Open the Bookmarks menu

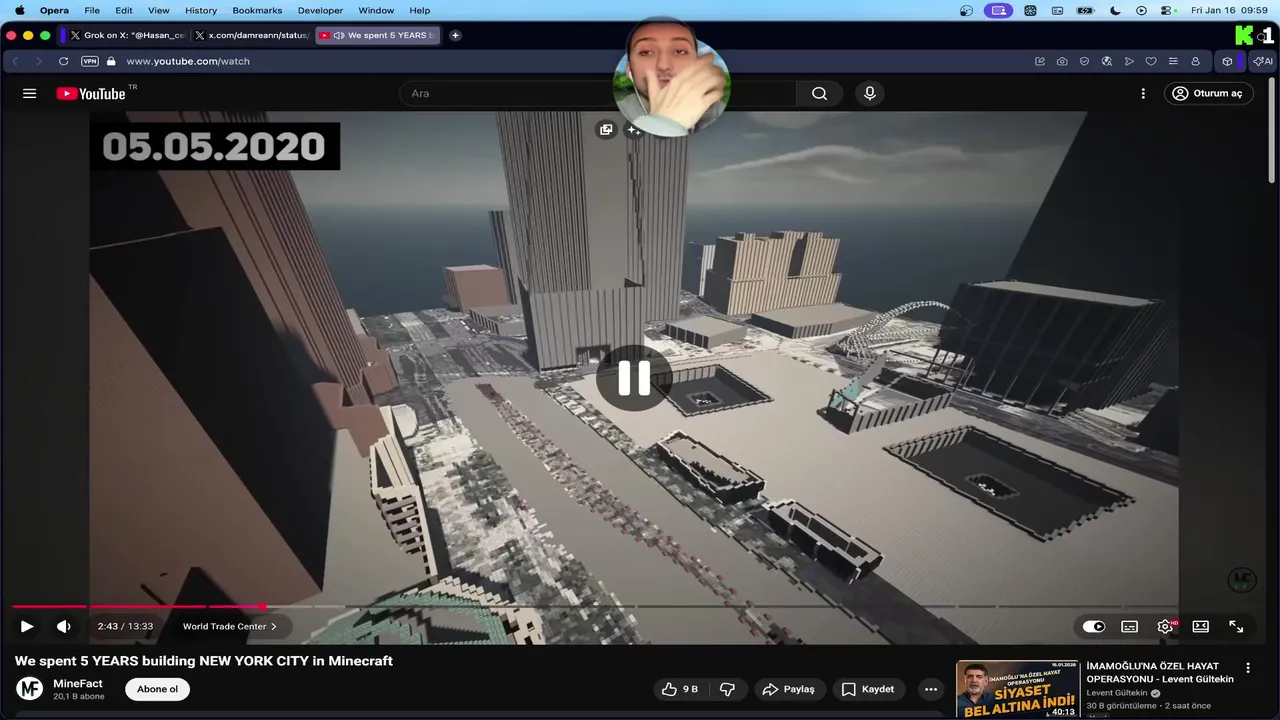[x=257, y=10]
